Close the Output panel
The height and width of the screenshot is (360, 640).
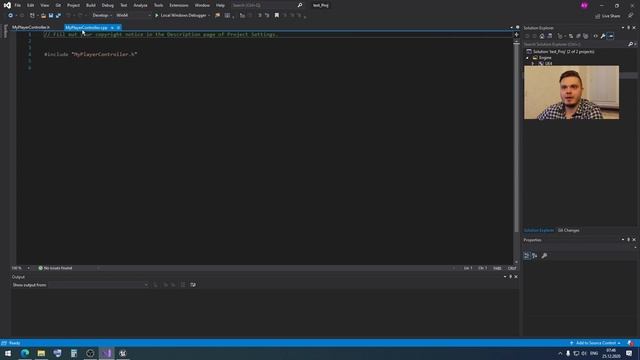pyautogui.click(x=516, y=277)
